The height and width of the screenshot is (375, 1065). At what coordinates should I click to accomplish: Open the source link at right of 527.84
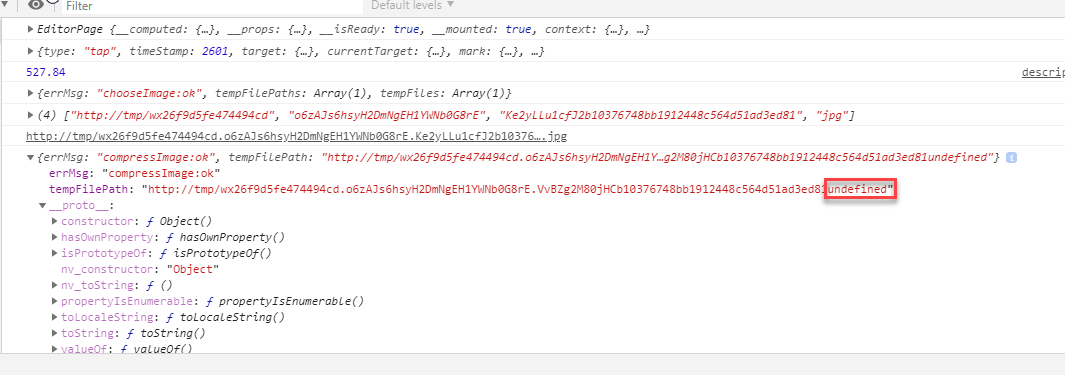click(x=1043, y=72)
